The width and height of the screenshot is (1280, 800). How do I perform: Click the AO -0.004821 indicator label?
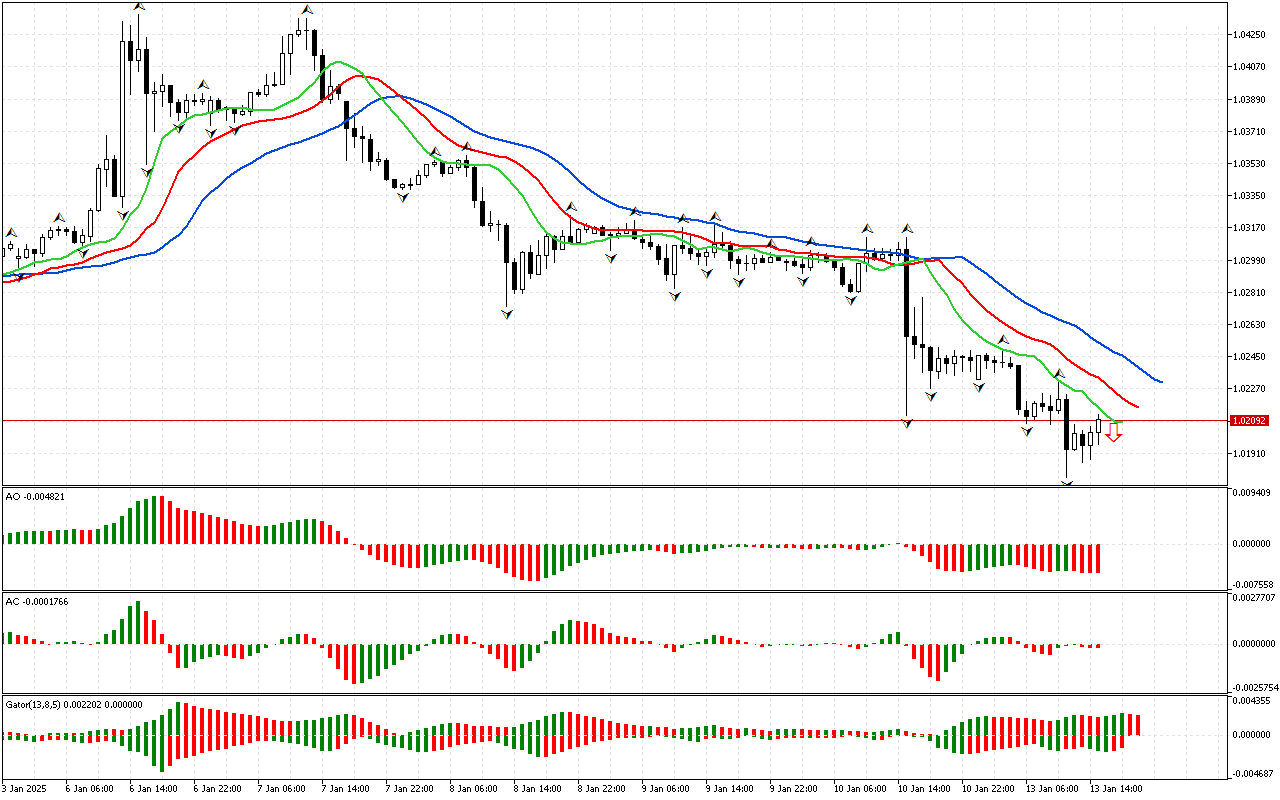click(x=35, y=496)
